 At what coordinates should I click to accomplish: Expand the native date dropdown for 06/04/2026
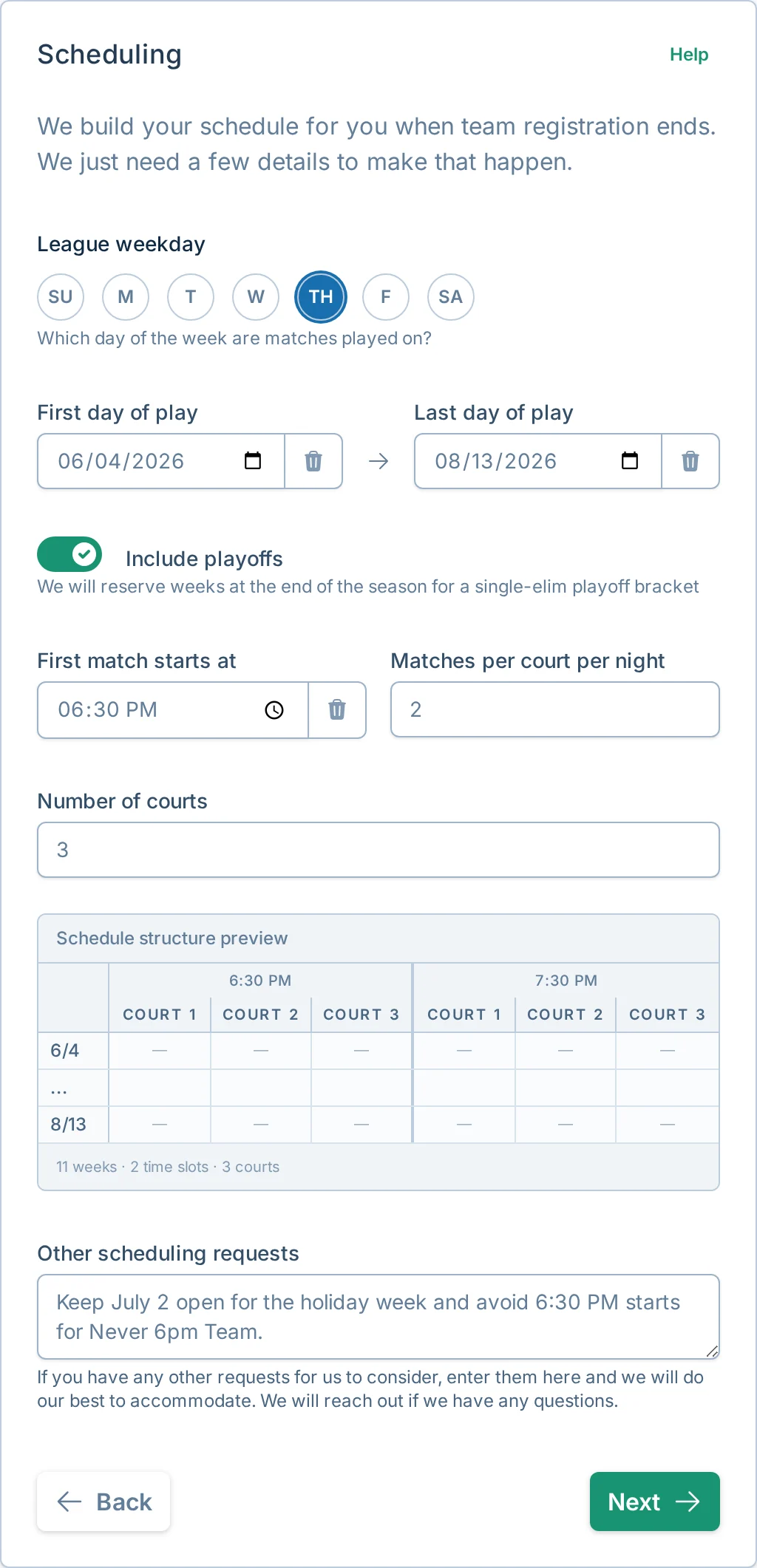(253, 460)
